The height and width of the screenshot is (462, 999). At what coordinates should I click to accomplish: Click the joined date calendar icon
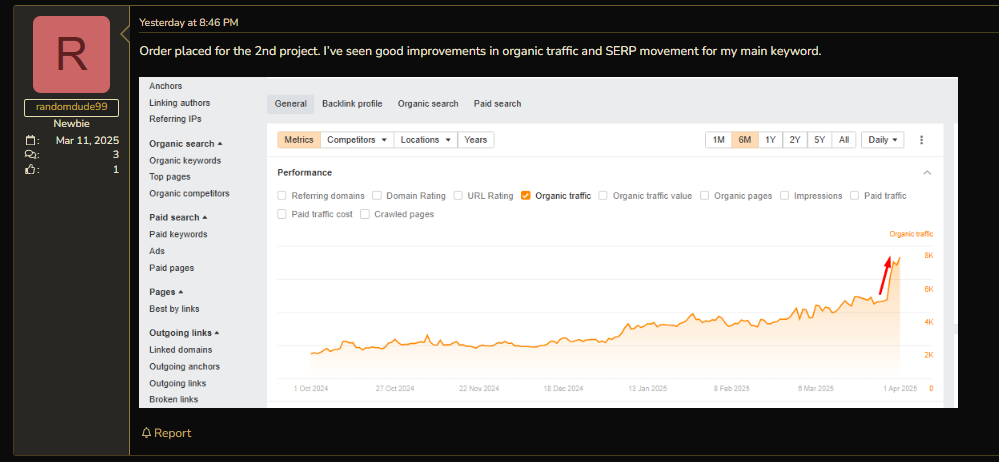(x=29, y=140)
